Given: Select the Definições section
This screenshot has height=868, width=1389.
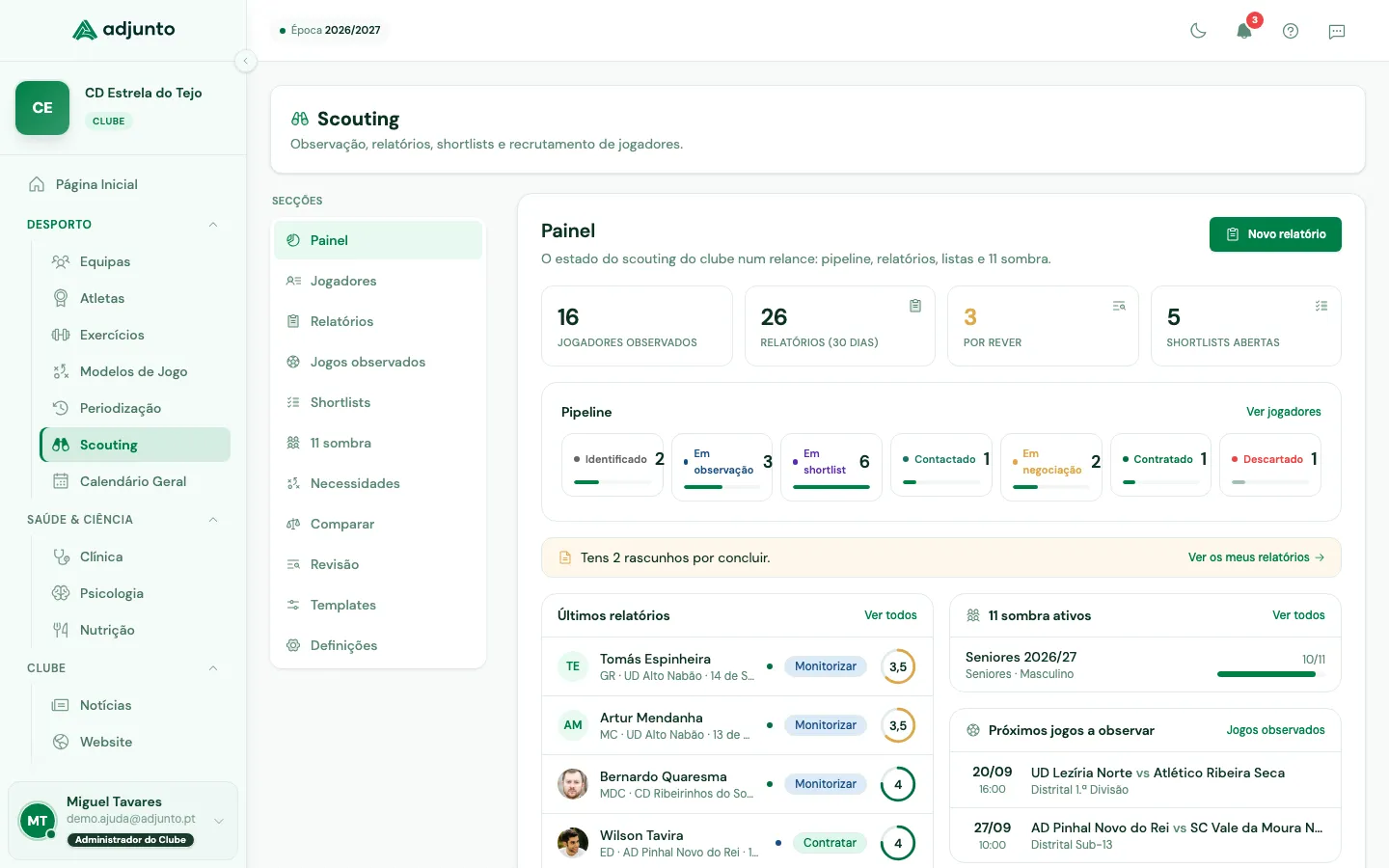Looking at the screenshot, I should point(378,645).
